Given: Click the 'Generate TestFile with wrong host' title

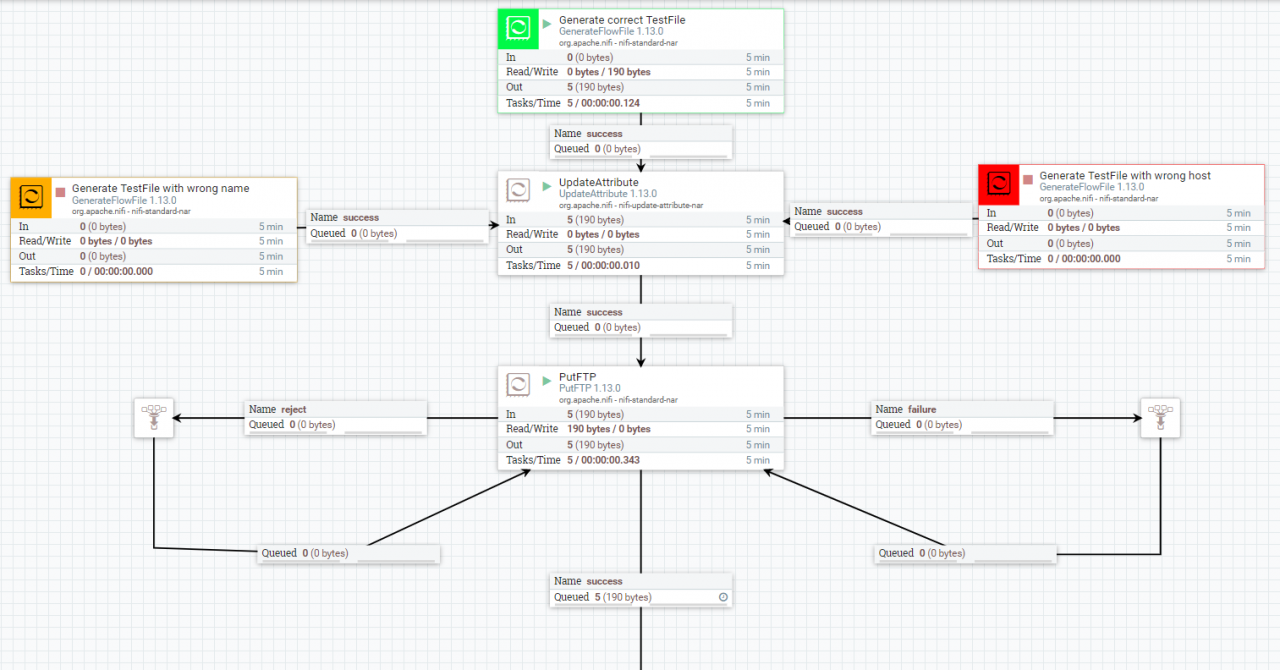Looking at the screenshot, I should 1125,175.
